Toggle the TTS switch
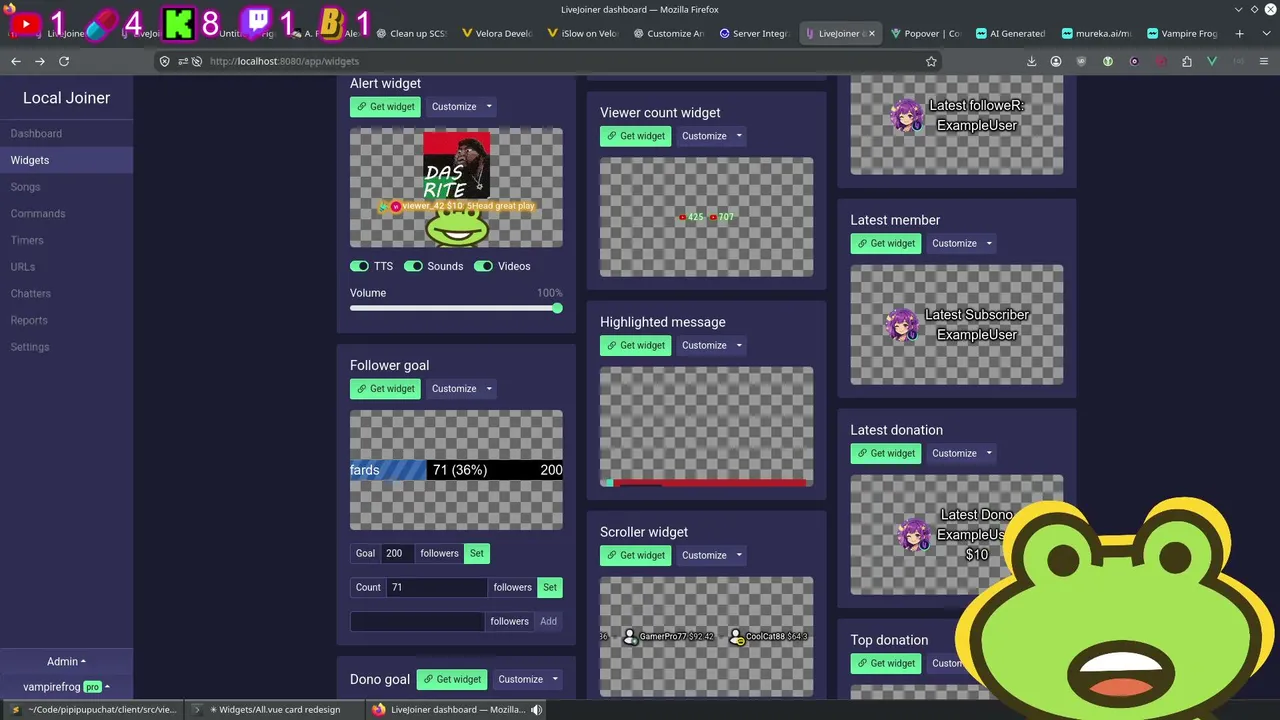The image size is (1280, 720). 359,266
